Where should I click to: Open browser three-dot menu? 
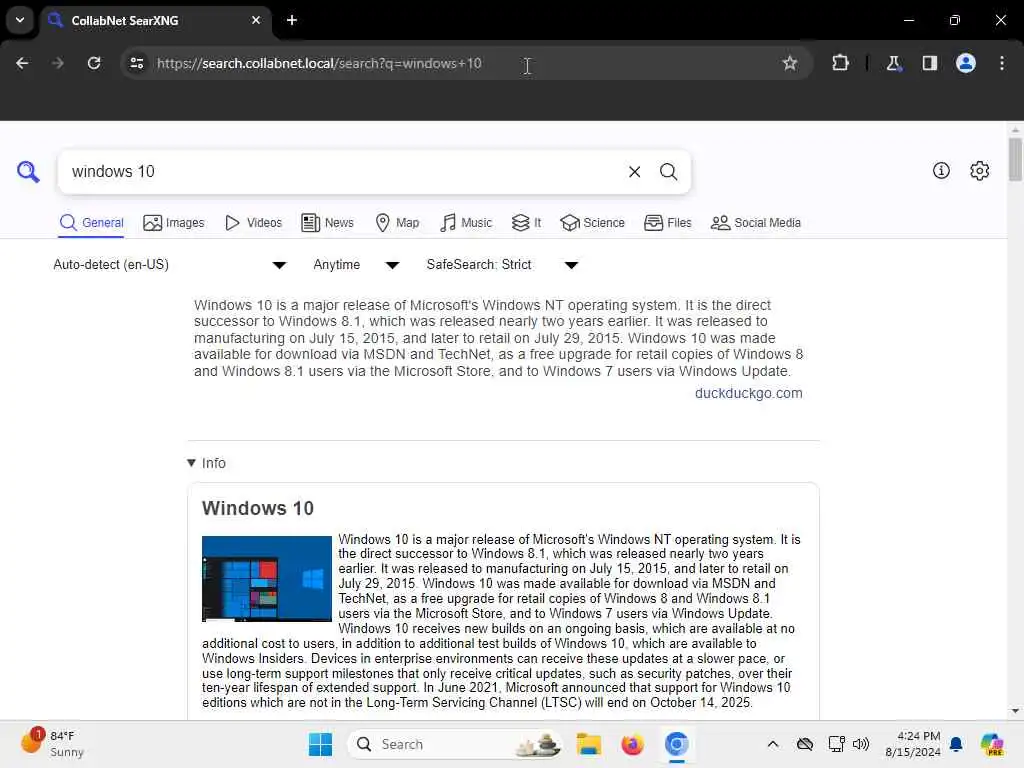coord(1002,63)
